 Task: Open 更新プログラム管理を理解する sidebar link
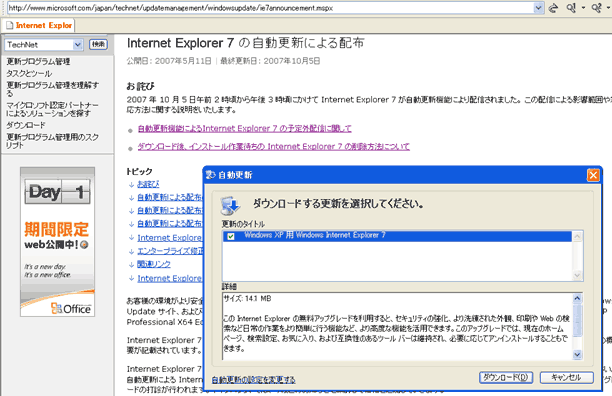52,89
